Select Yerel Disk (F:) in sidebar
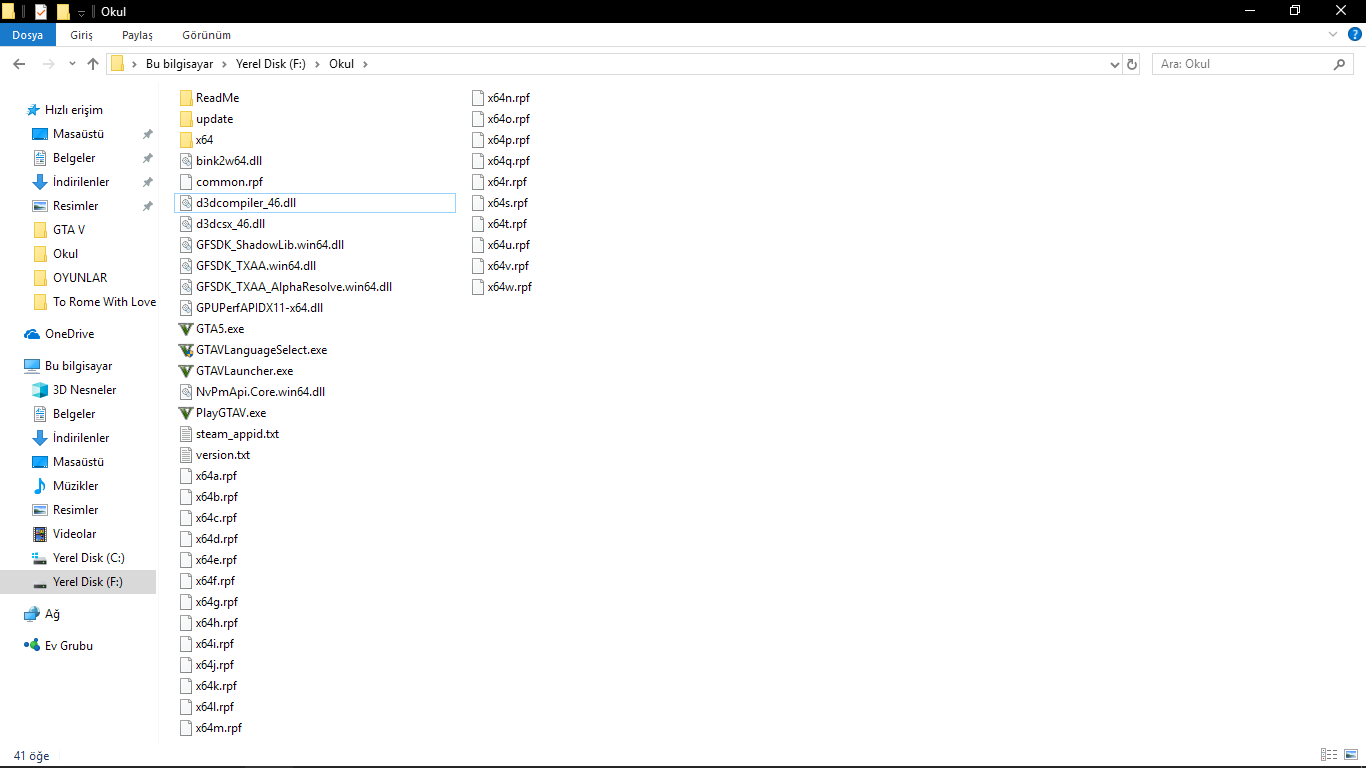1366x768 pixels. click(78, 582)
